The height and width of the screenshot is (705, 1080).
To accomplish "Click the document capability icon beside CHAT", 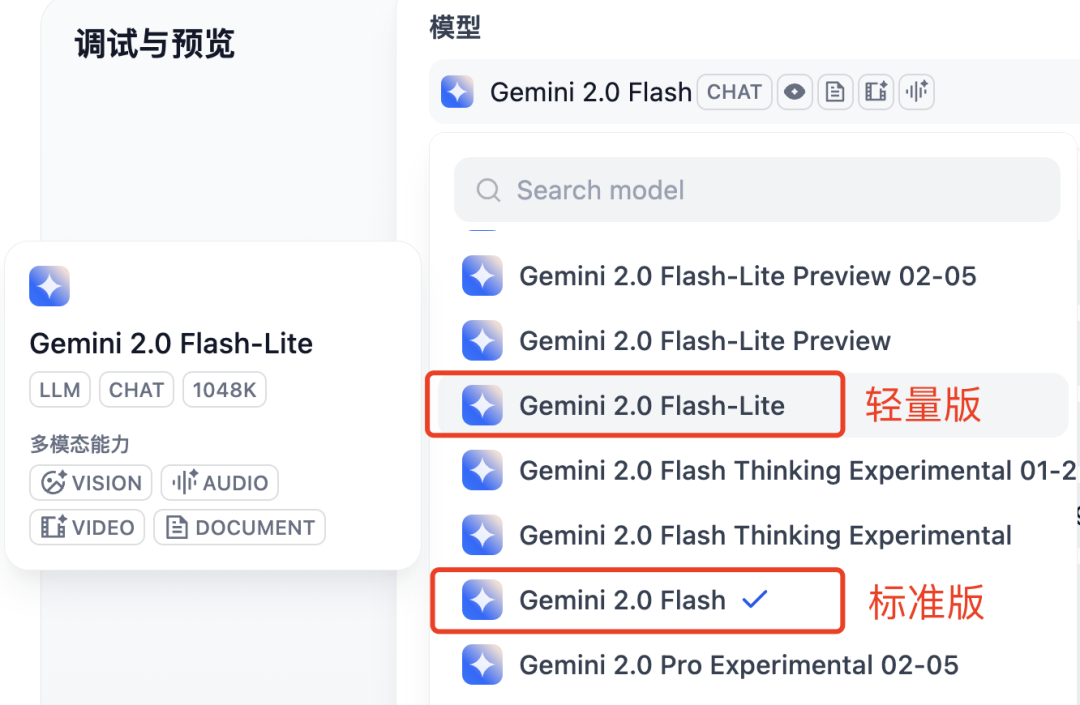I will tap(835, 92).
